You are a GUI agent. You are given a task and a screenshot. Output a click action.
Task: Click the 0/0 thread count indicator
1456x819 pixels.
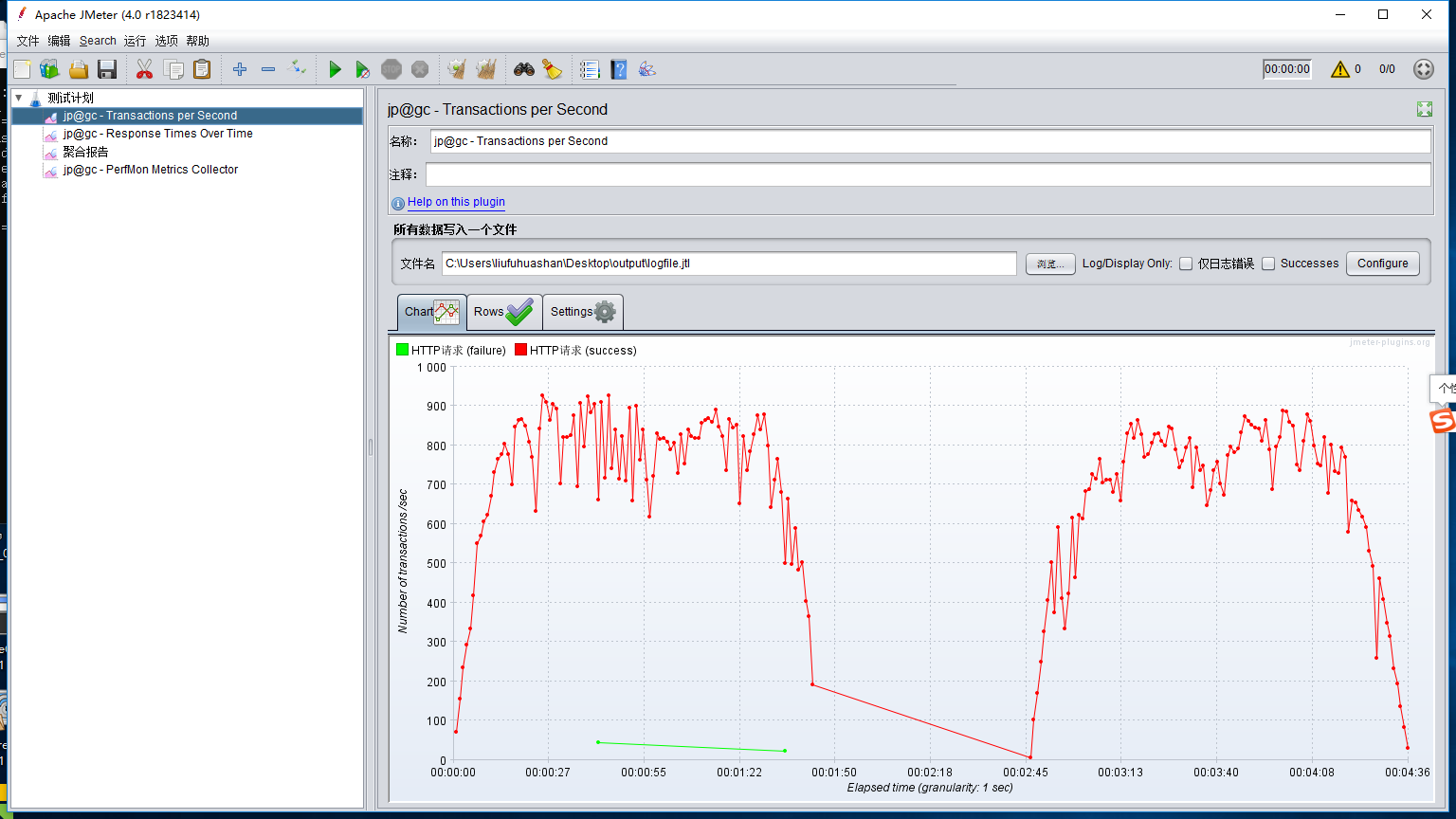pyautogui.click(x=1387, y=69)
